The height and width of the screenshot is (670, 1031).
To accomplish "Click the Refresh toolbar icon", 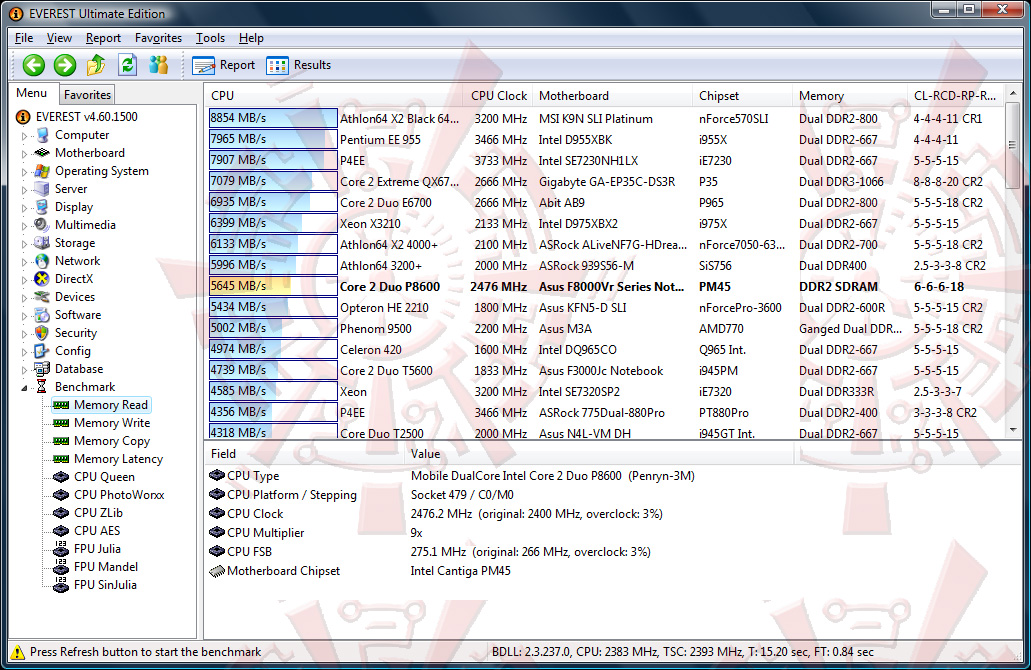I will point(128,65).
